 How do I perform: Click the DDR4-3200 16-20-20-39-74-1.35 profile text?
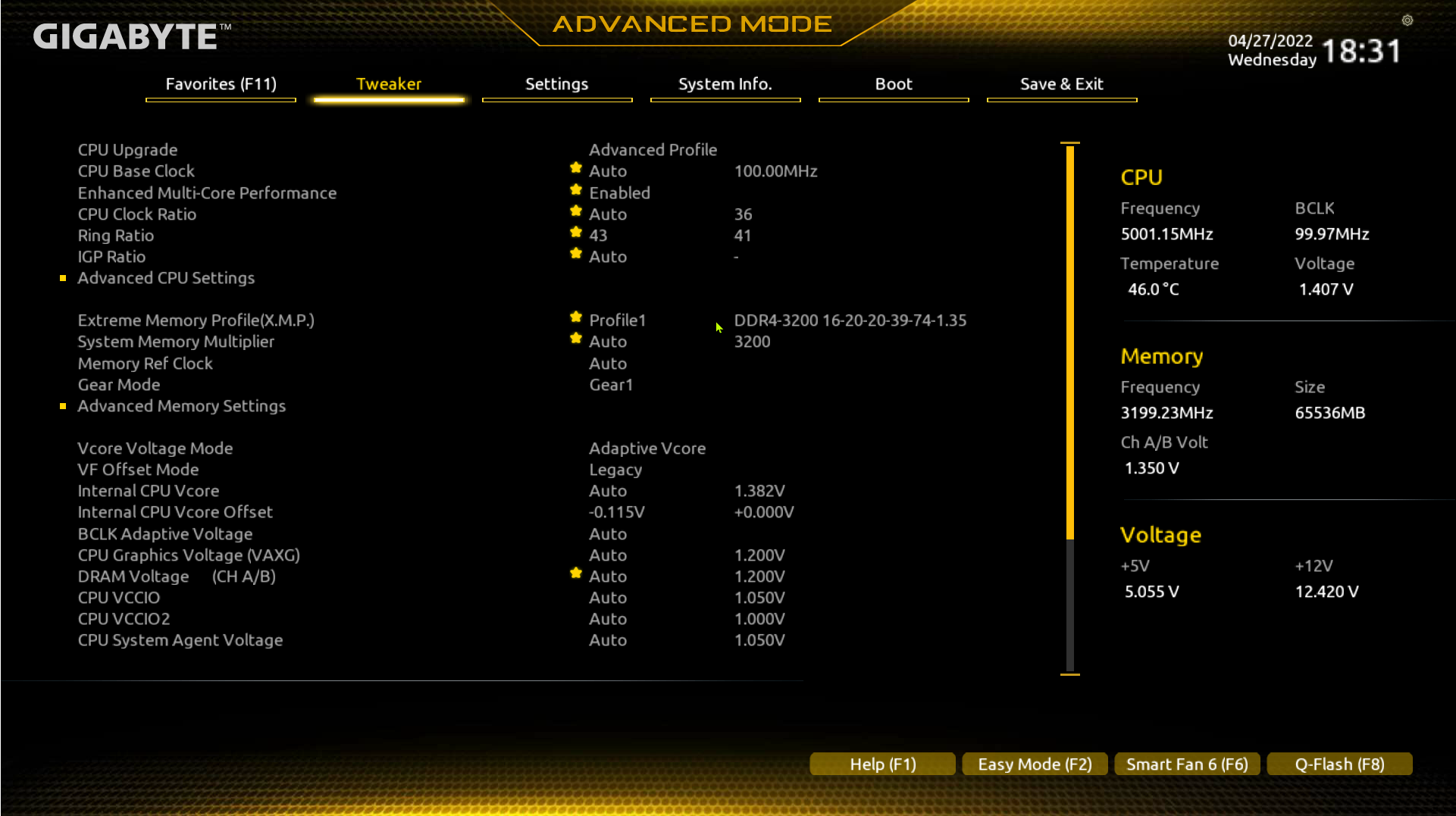[850, 320]
